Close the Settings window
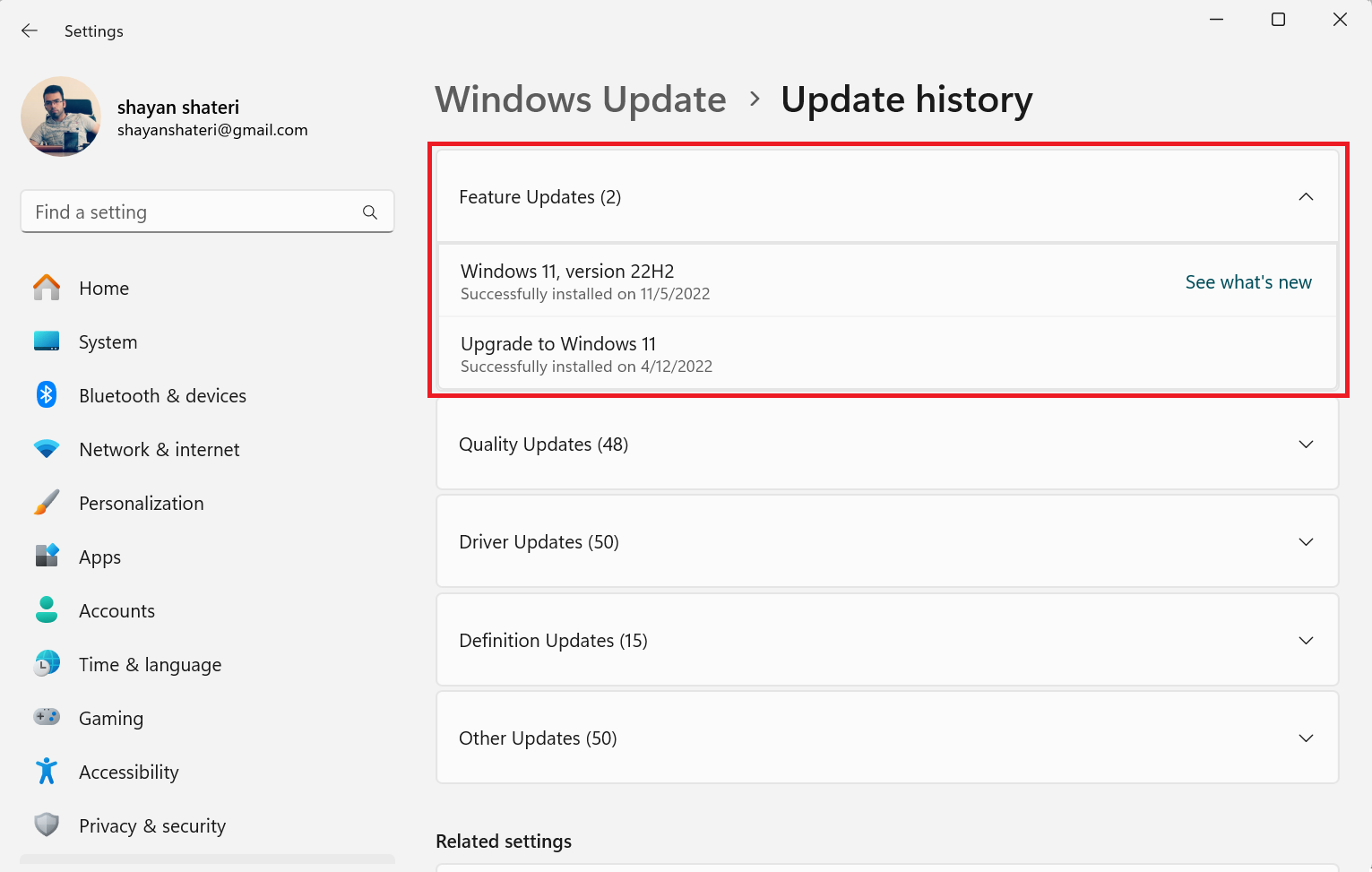The height and width of the screenshot is (872, 1372). click(1340, 19)
